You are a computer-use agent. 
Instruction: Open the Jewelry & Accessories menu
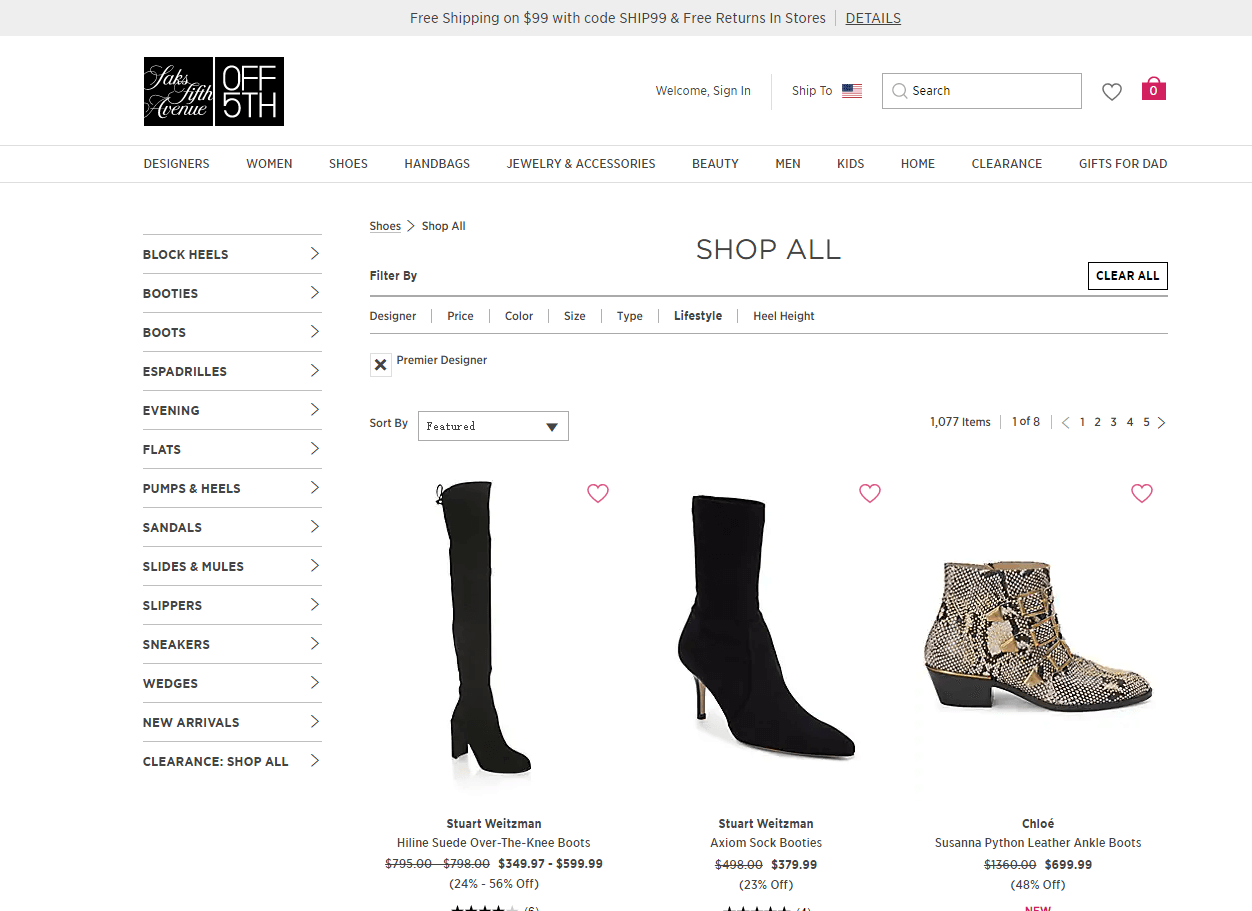click(581, 164)
